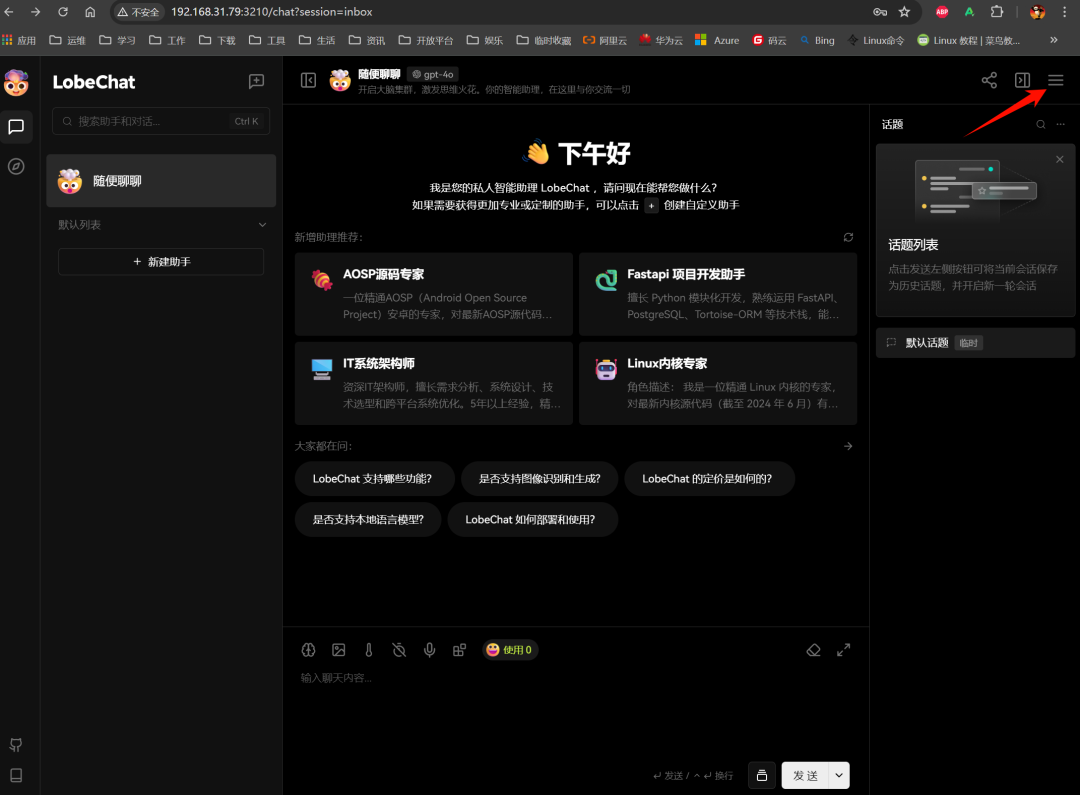Image resolution: width=1080 pixels, height=795 pixels.
Task: Open the model selection brain icon
Action: (309, 650)
